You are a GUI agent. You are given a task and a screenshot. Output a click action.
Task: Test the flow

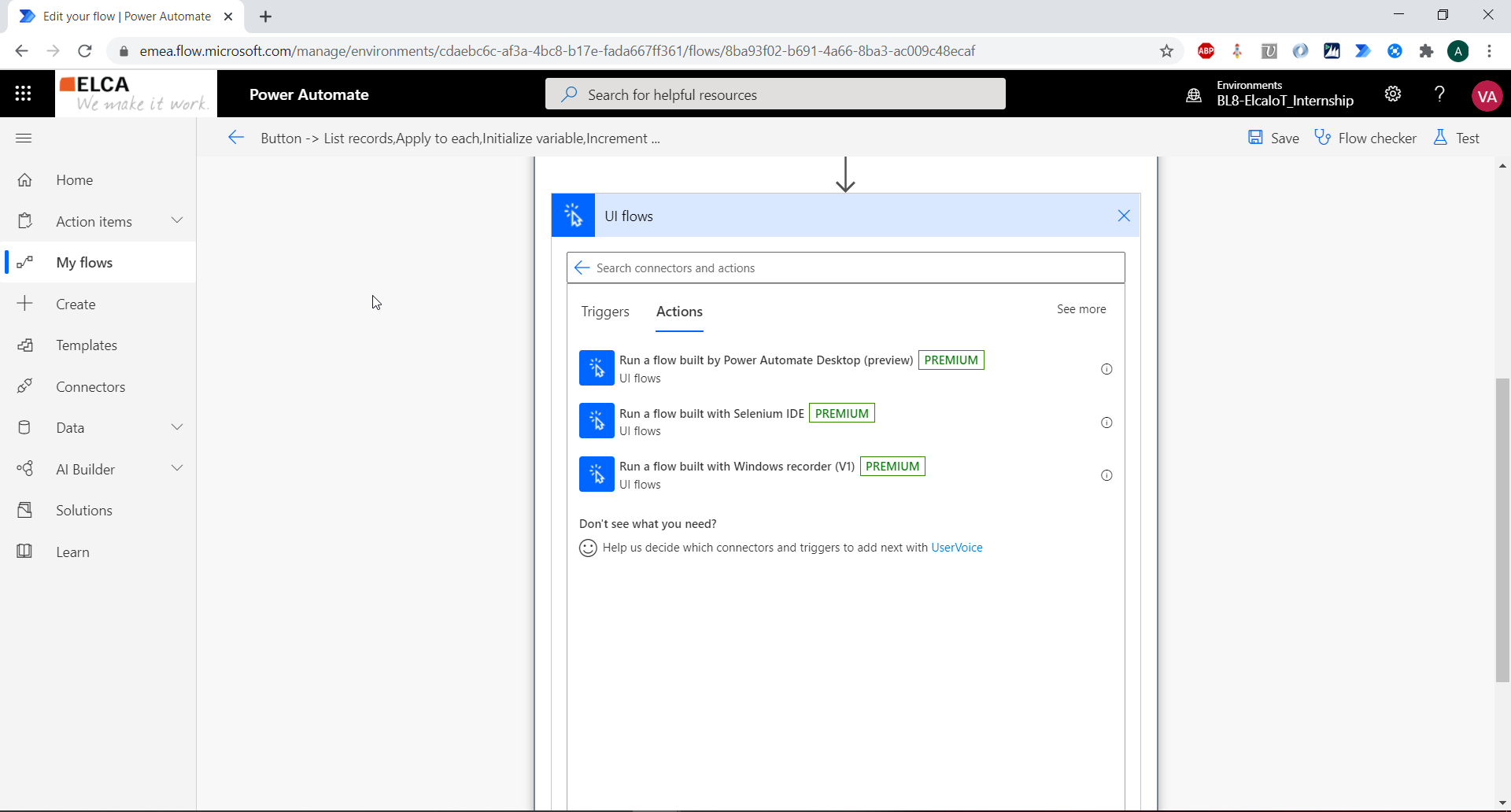[1456, 138]
